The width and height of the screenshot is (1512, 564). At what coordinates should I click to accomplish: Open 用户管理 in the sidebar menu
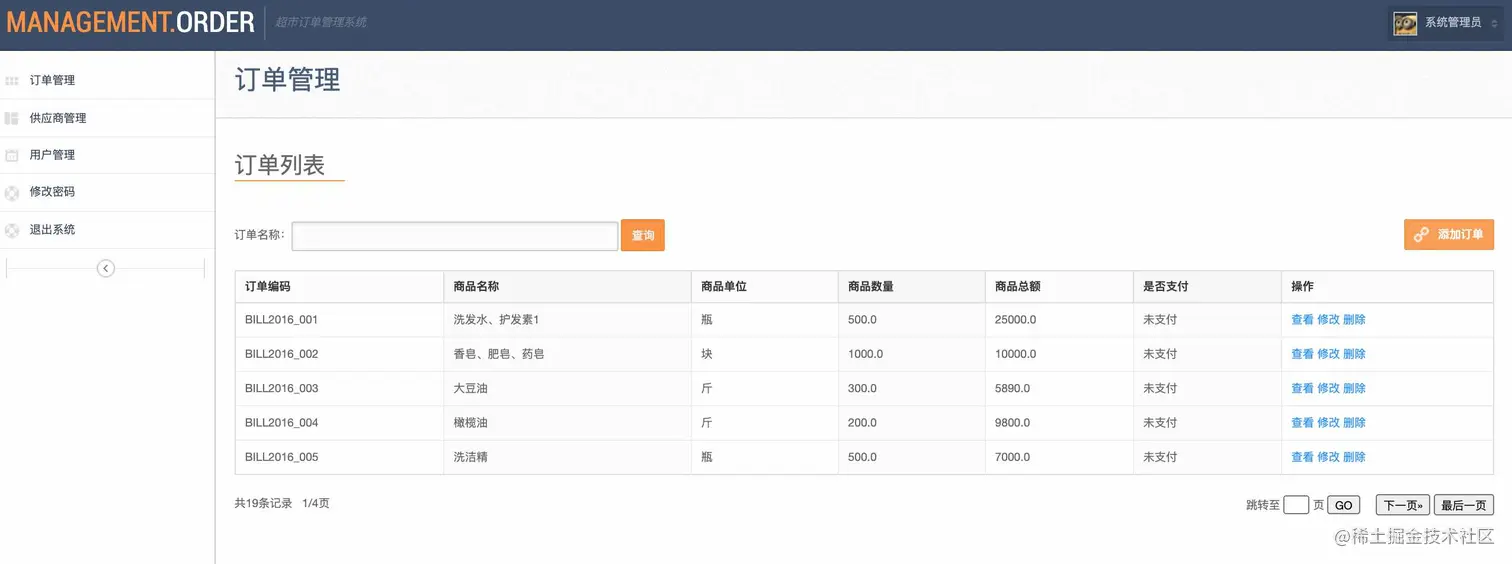107,155
